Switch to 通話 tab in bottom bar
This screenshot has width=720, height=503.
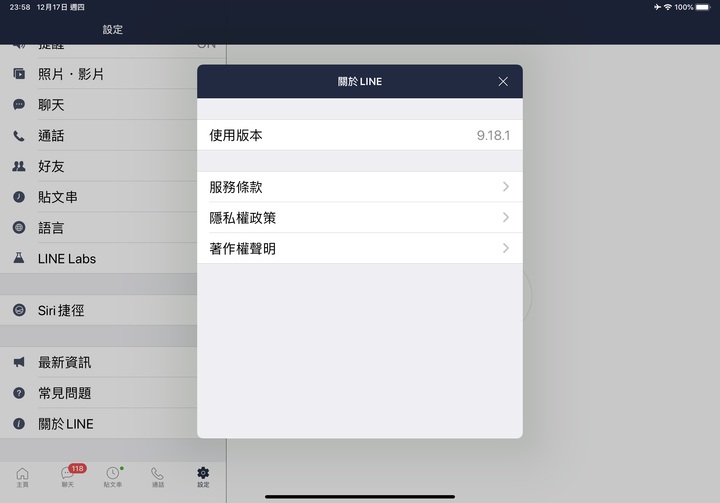[158, 477]
